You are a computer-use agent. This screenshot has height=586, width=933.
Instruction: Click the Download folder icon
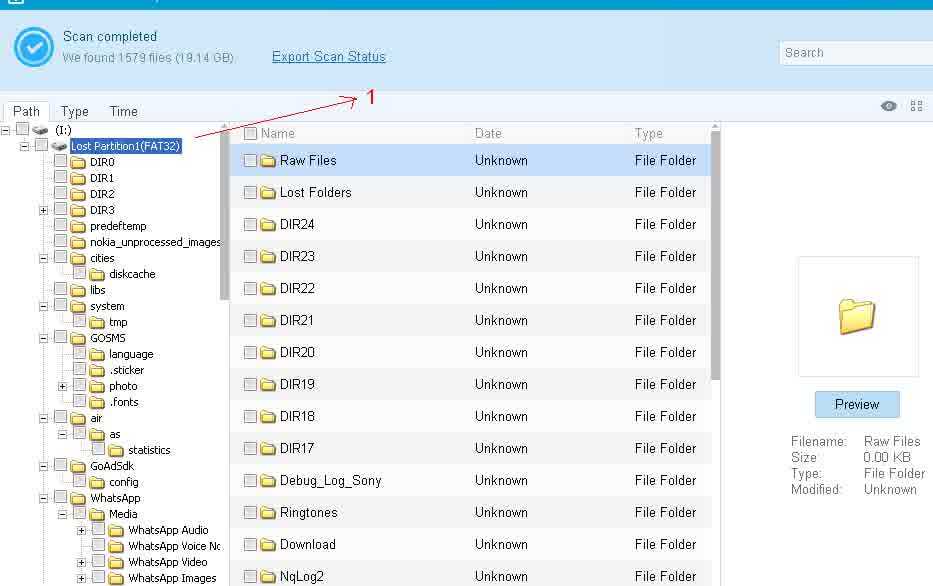pos(268,545)
